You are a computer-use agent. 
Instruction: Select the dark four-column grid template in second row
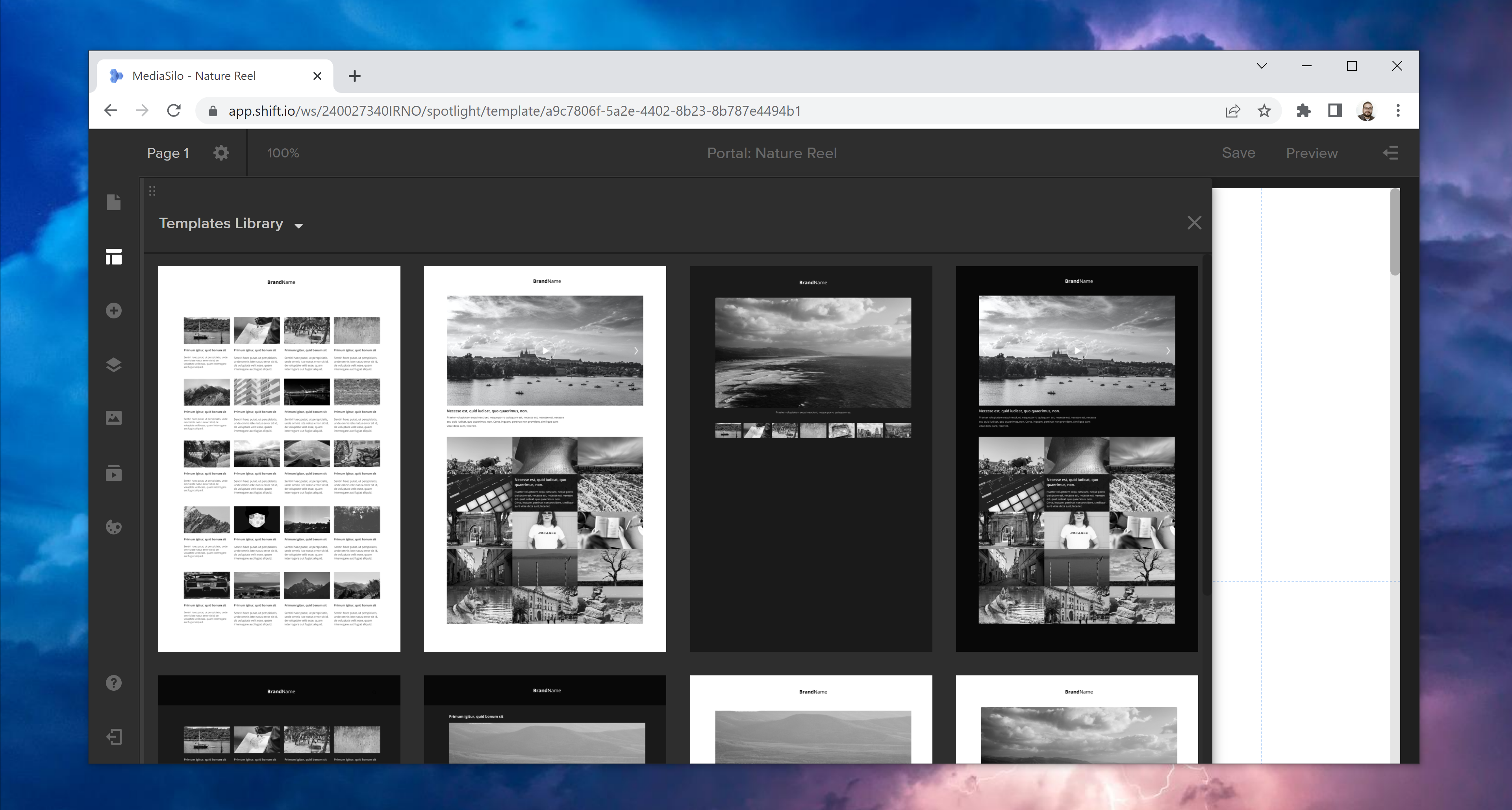tap(280, 719)
